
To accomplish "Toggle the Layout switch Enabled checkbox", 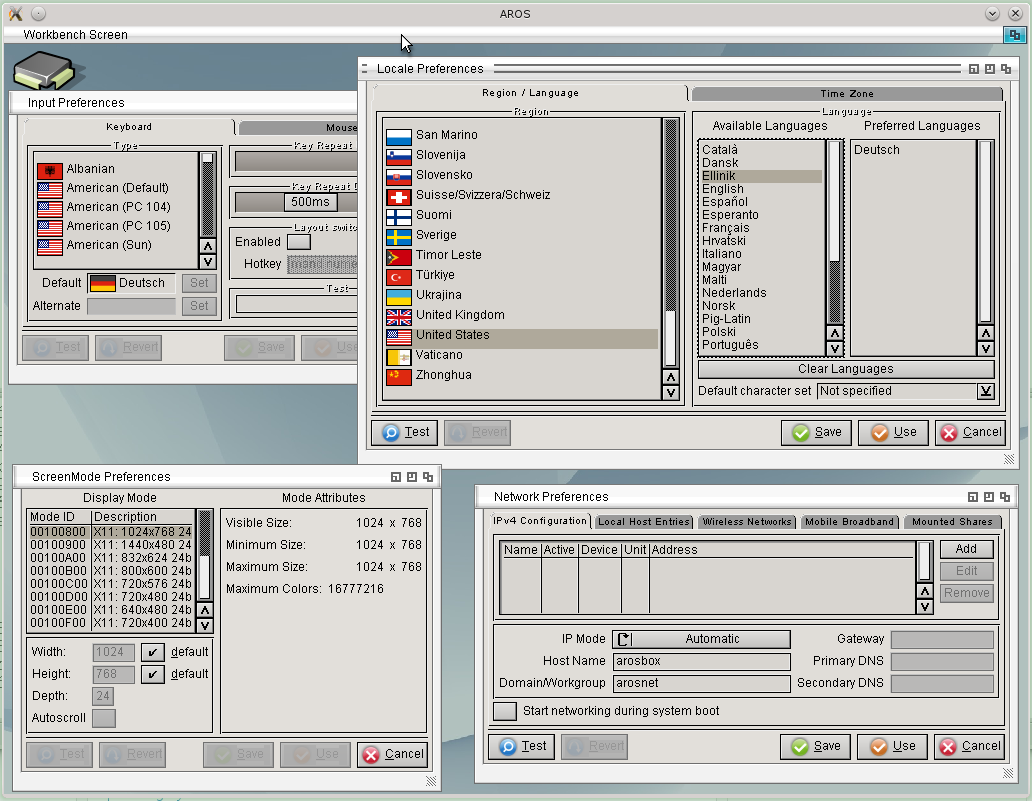I will 298,242.
